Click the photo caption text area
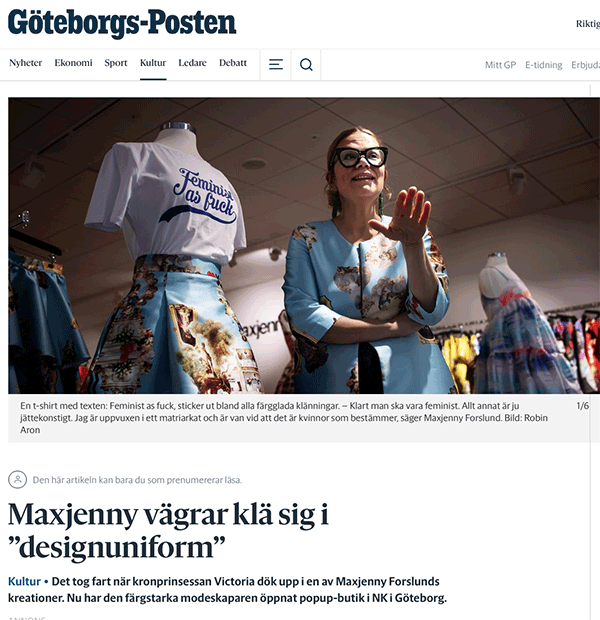 point(284,418)
